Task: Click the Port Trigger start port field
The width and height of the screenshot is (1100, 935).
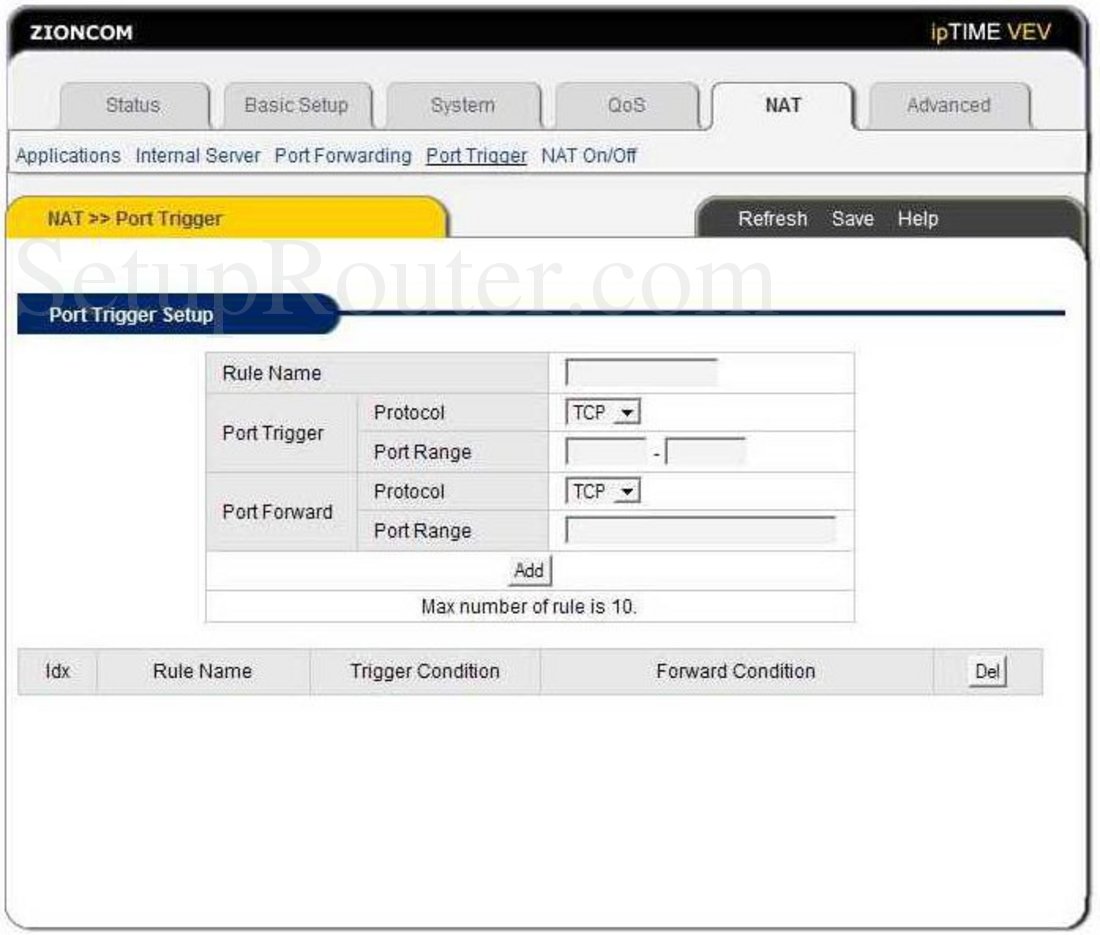Action: [605, 452]
